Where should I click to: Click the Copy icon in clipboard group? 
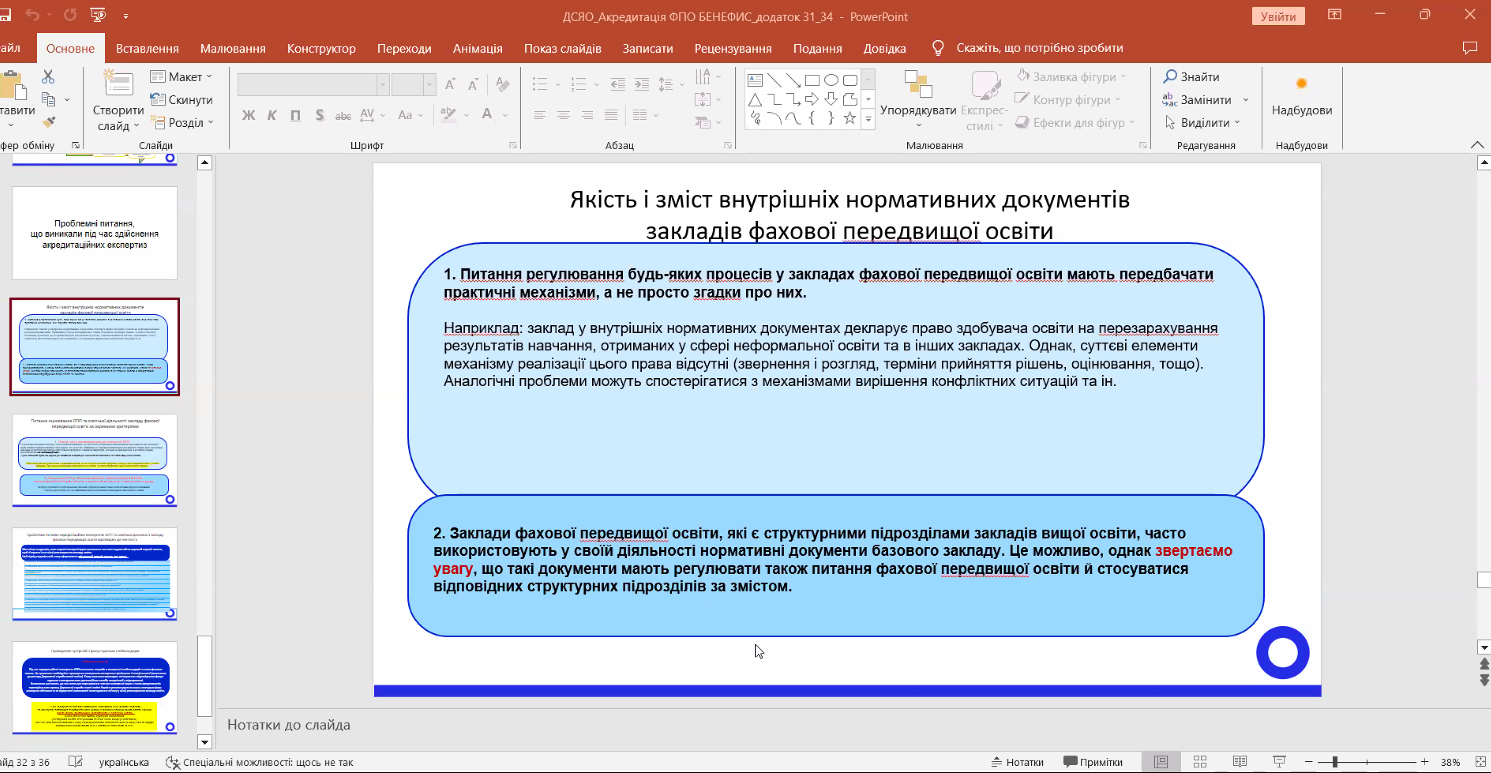48,99
